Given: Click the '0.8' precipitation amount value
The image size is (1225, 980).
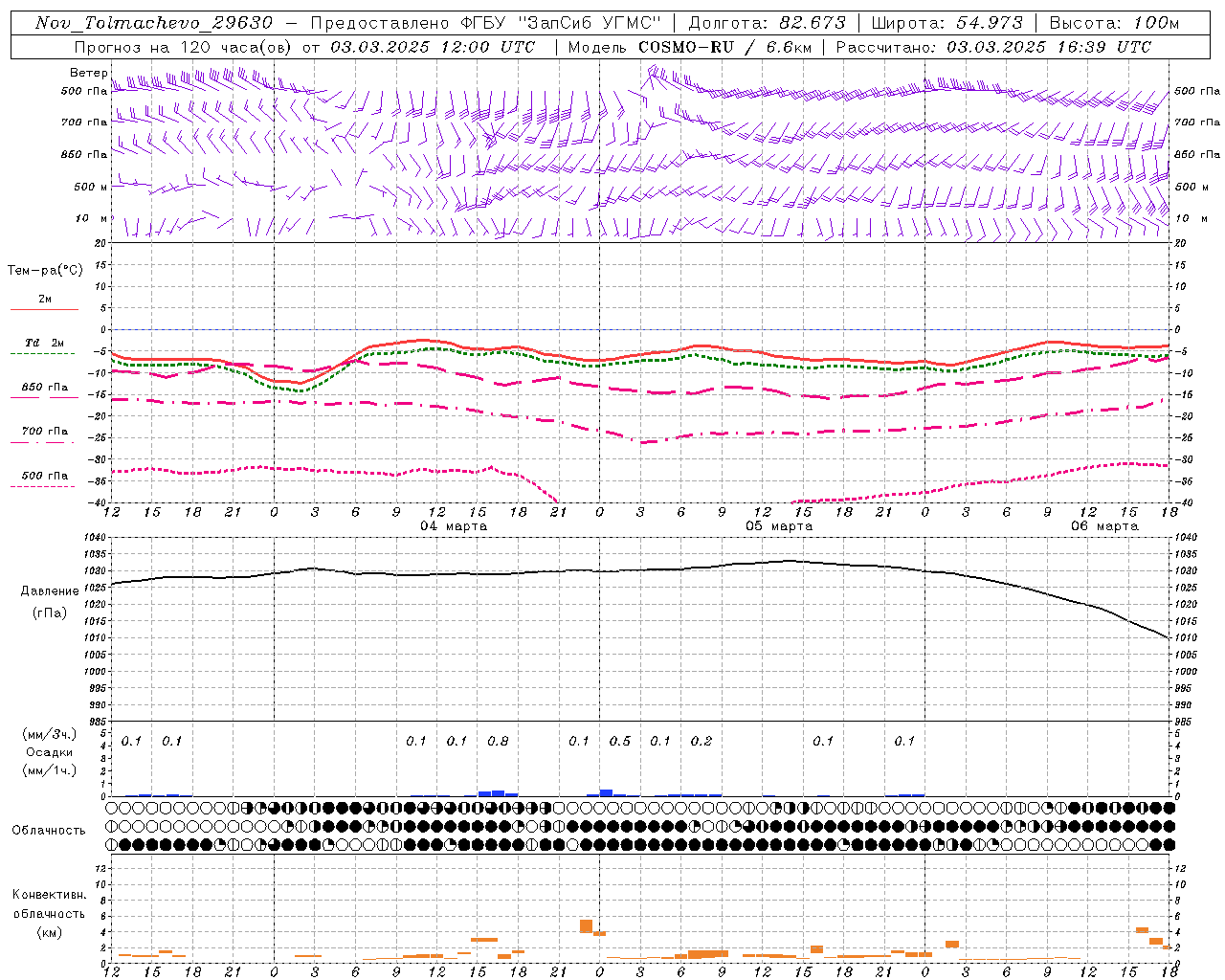Looking at the screenshot, I should coord(498,741).
